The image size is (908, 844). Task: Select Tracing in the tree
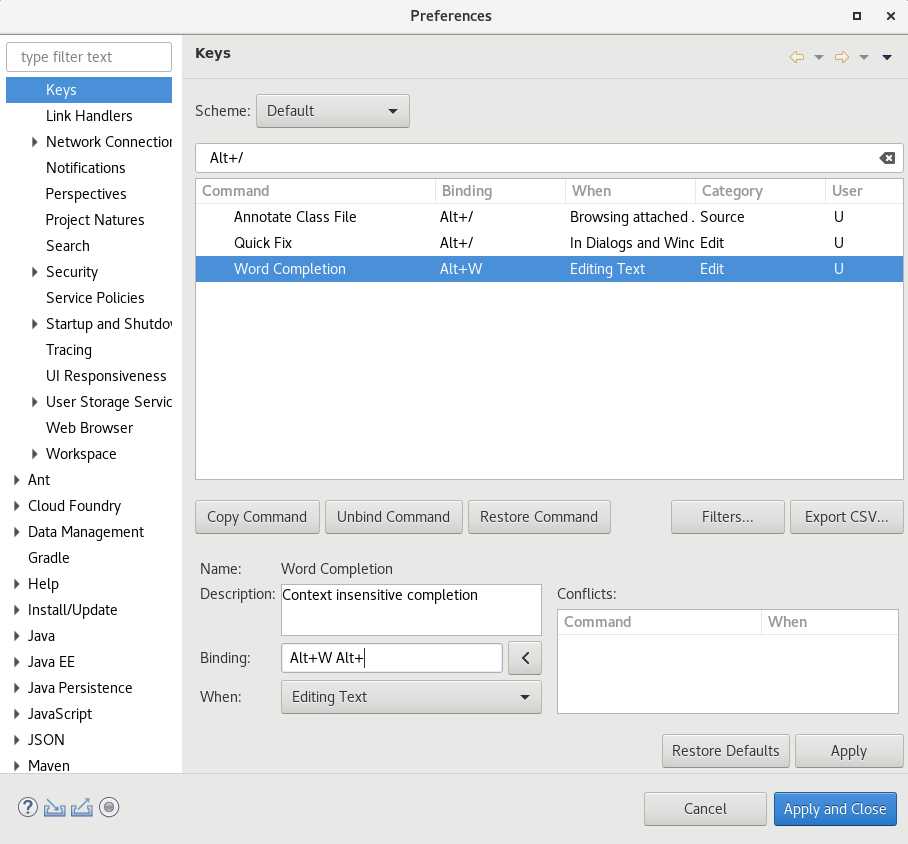(68, 350)
